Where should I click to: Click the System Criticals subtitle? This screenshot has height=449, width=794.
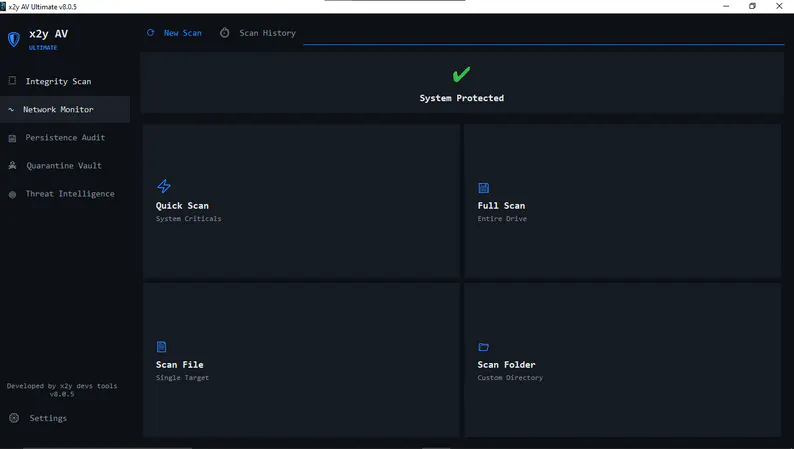[x=188, y=219]
